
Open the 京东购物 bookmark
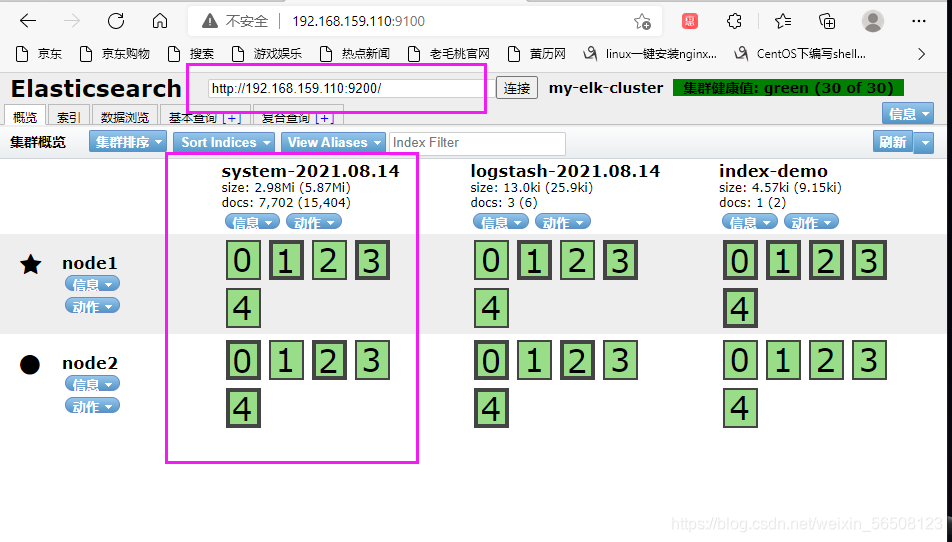115,54
